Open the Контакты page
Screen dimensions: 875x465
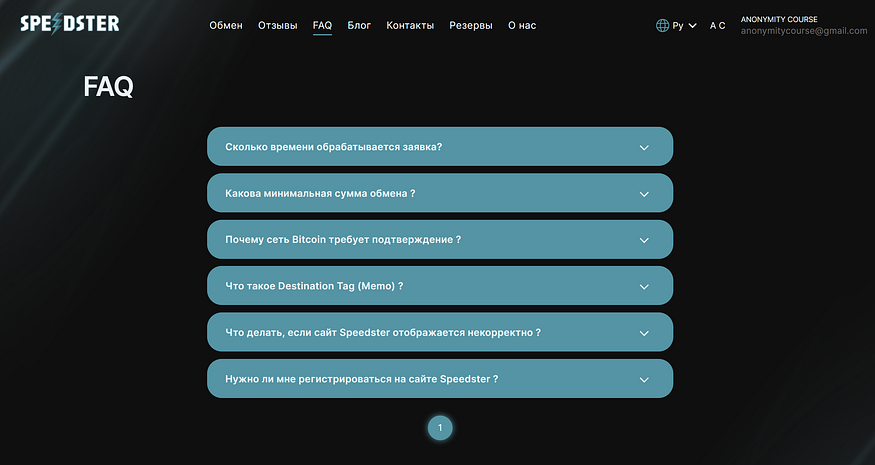coord(410,26)
